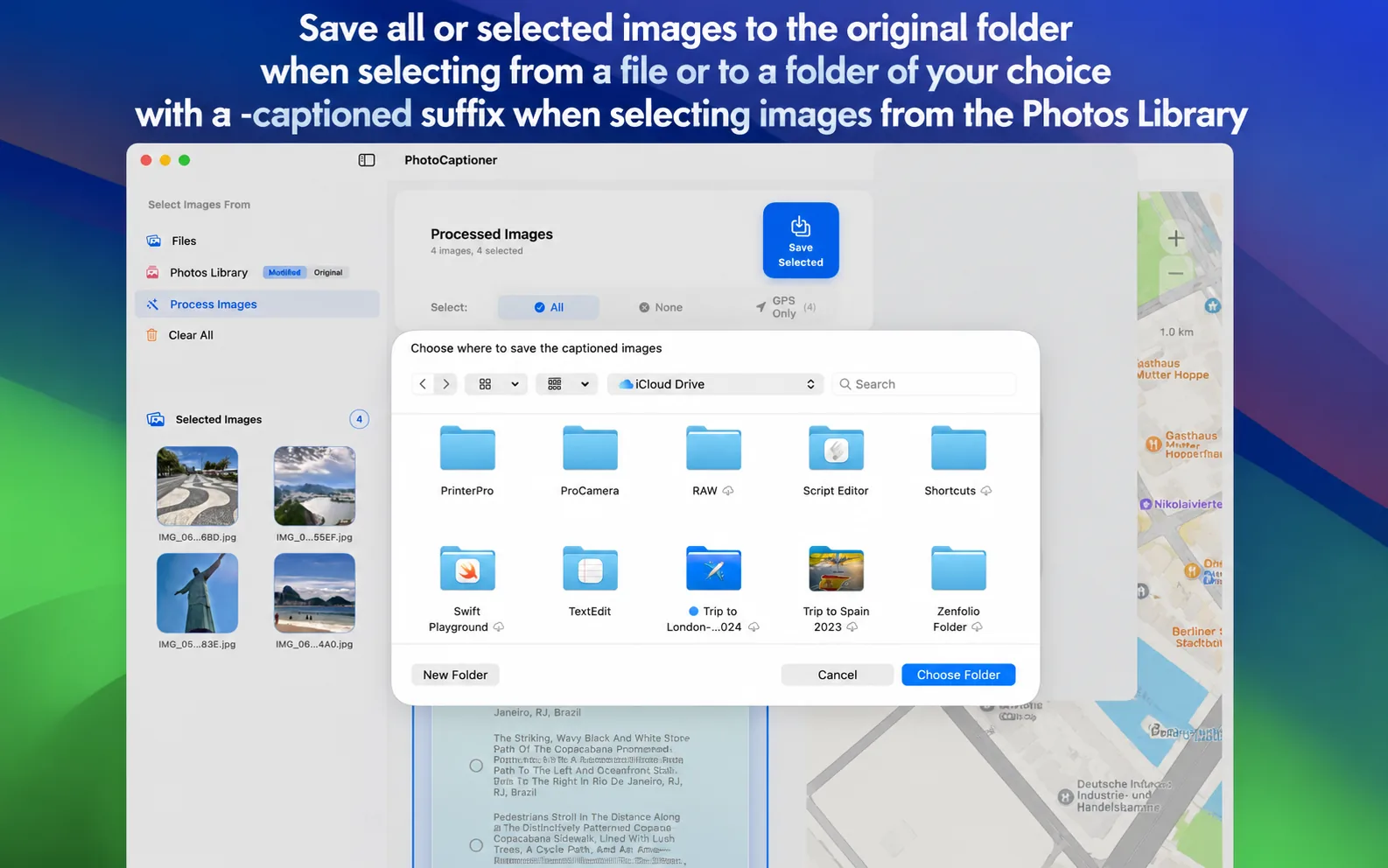Open the icon view mode dropdown
Viewport: 1388px width, 868px height.
pyautogui.click(x=496, y=384)
